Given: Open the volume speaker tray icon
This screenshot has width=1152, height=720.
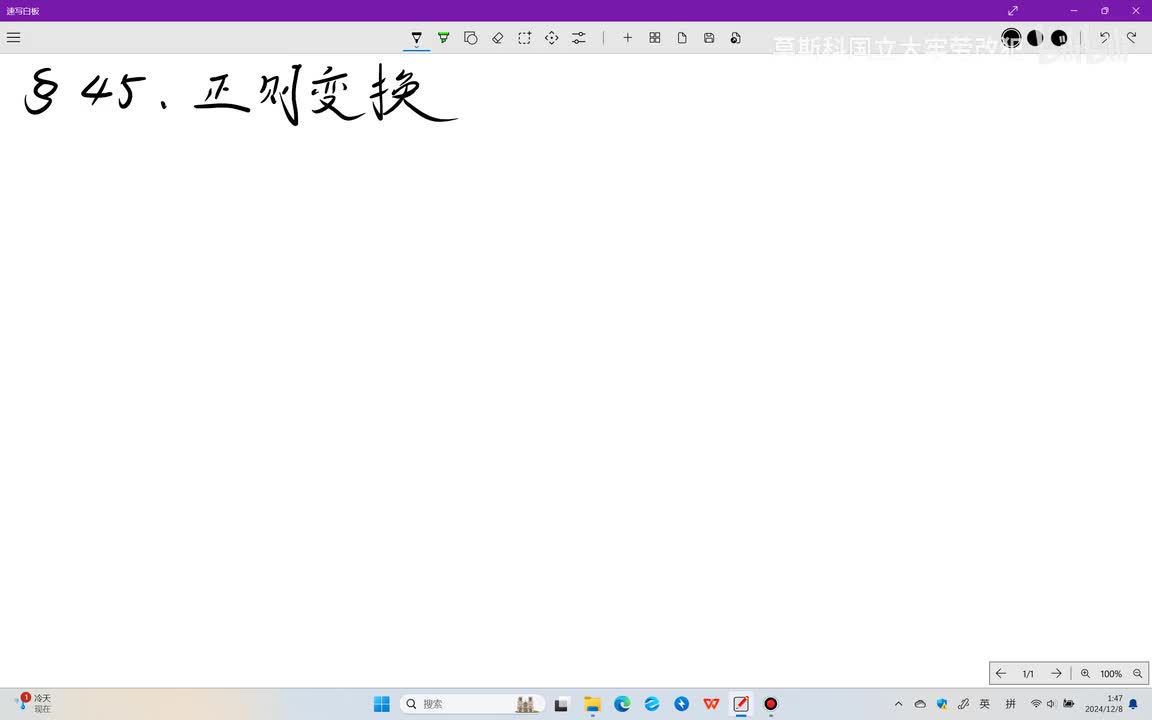Looking at the screenshot, I should pyautogui.click(x=1051, y=704).
